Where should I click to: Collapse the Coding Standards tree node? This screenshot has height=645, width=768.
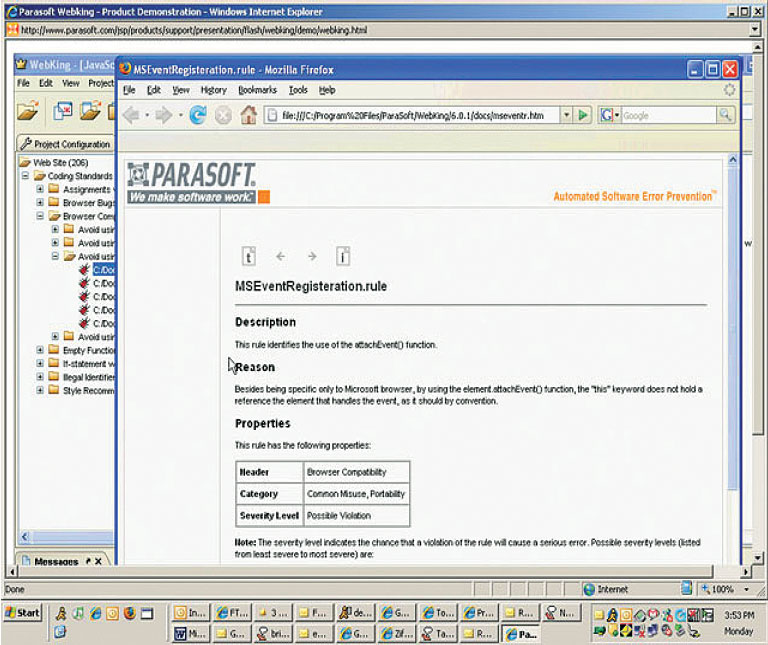click(25, 176)
